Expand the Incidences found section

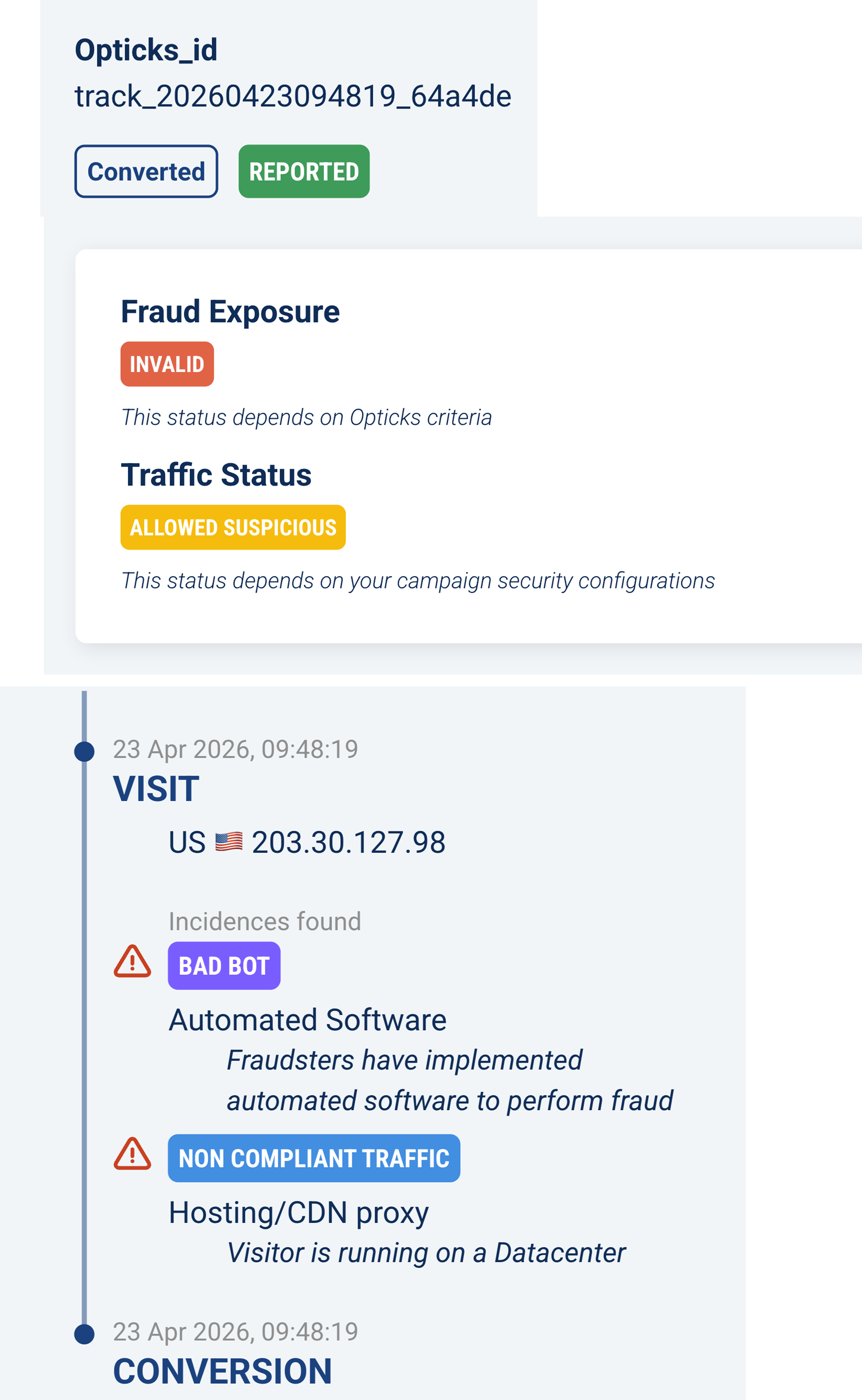265,920
